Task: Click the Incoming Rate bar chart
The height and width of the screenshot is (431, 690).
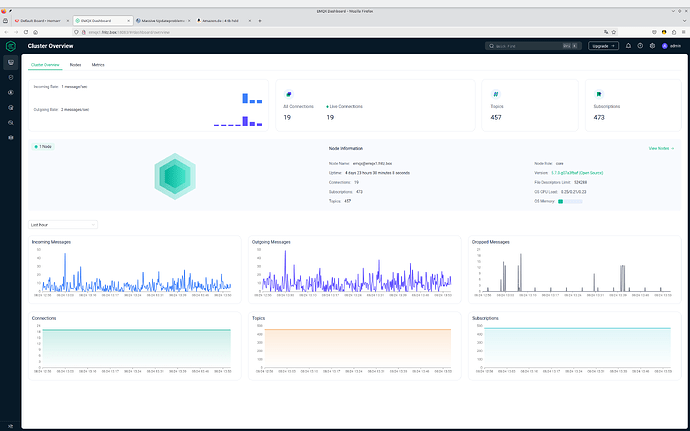Action: [252, 98]
